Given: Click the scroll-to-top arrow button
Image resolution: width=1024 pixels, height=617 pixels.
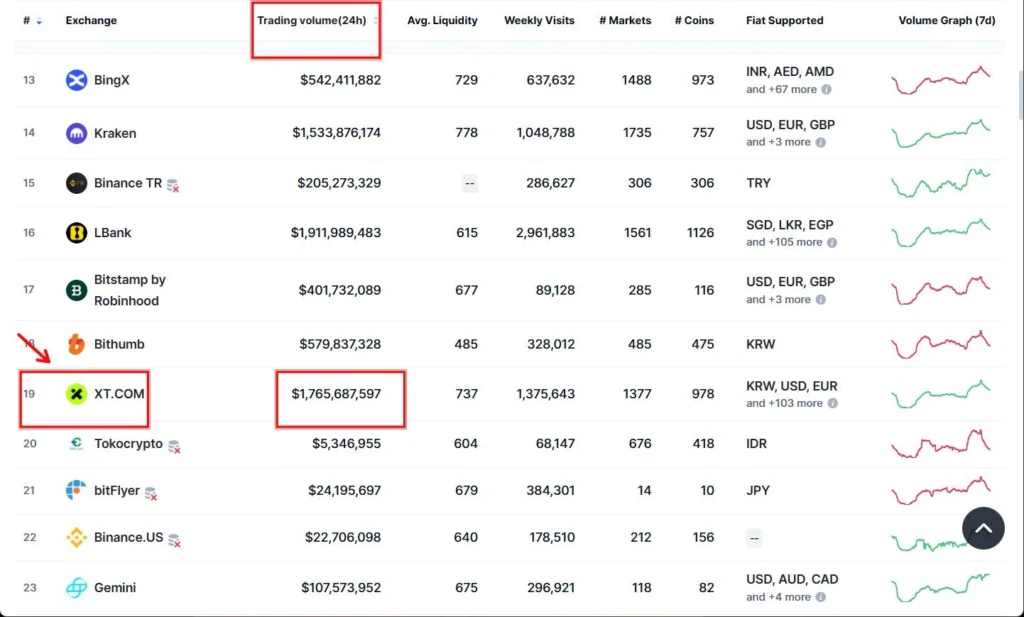Looking at the screenshot, I should 984,528.
